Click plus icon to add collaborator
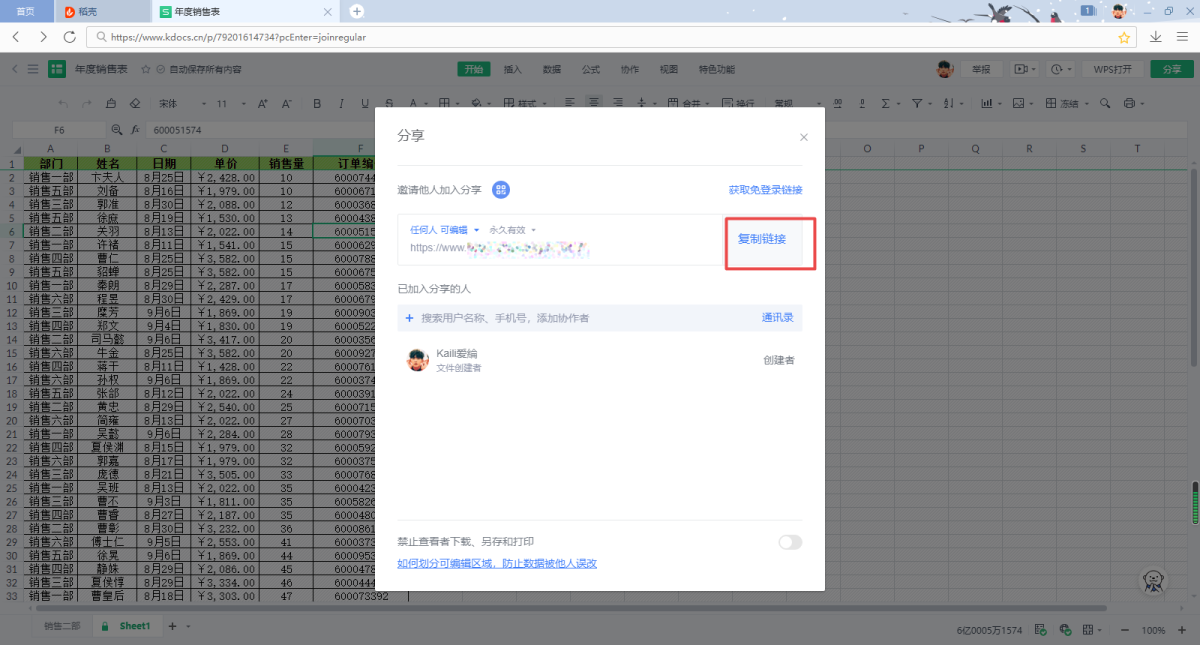The width and height of the screenshot is (1200, 645). [409, 318]
